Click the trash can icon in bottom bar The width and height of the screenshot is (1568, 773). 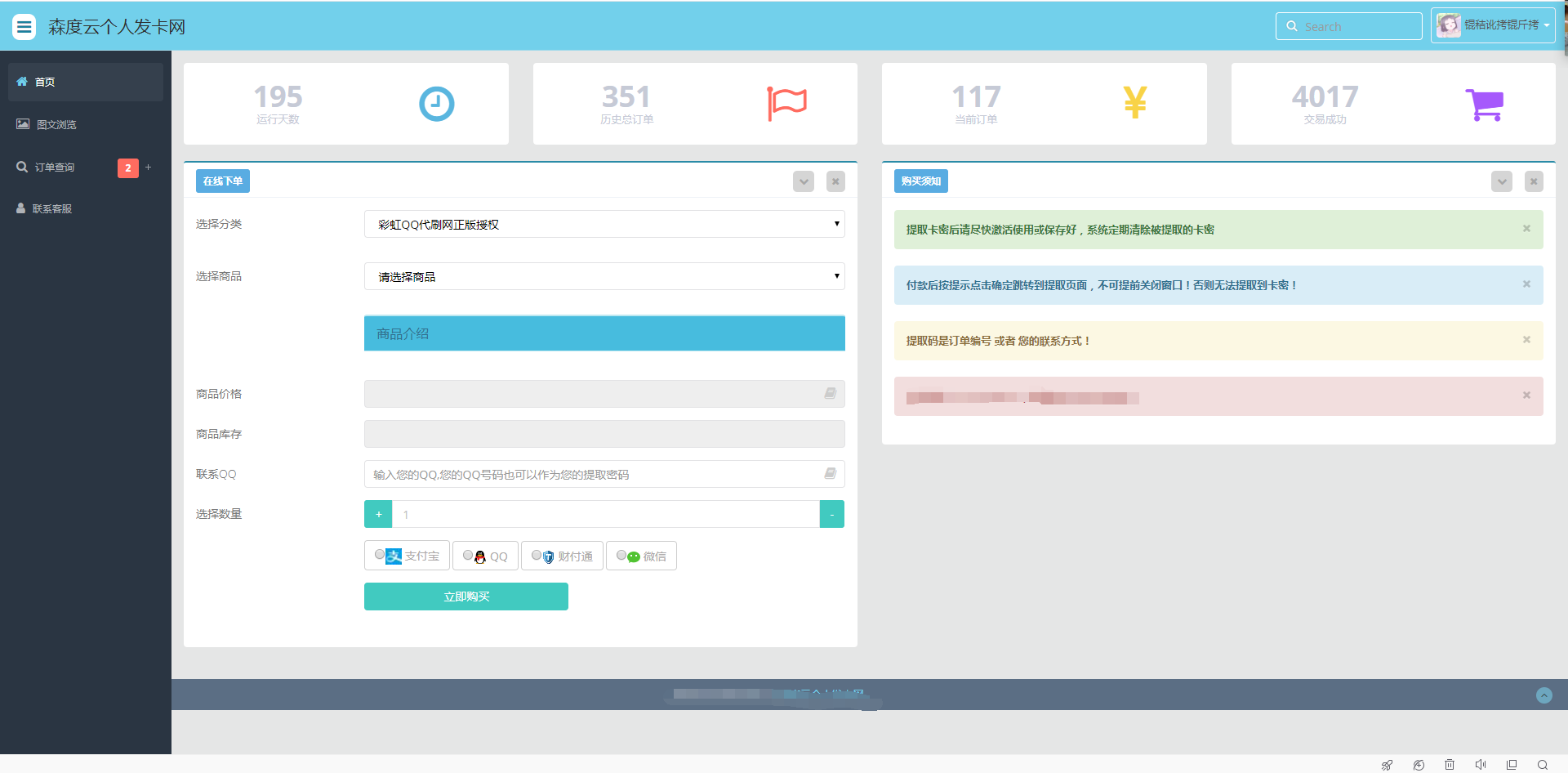point(1450,765)
